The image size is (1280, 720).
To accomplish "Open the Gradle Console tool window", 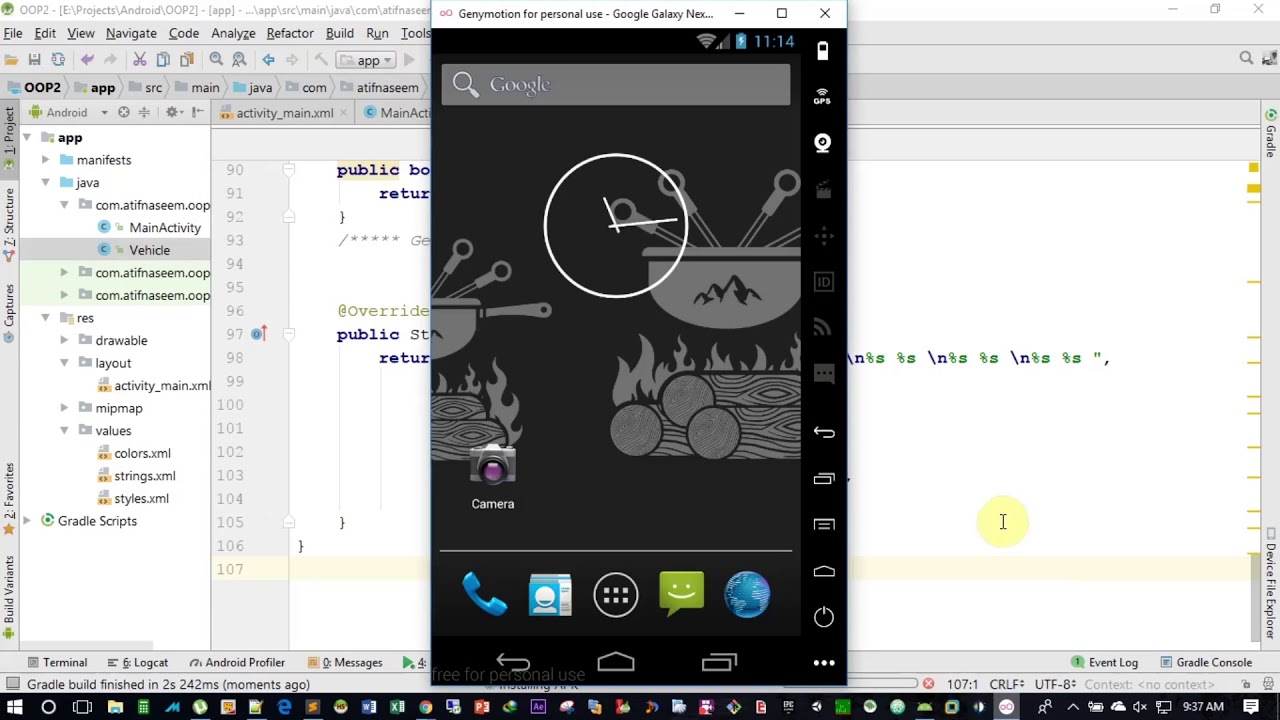I will coord(1205,662).
